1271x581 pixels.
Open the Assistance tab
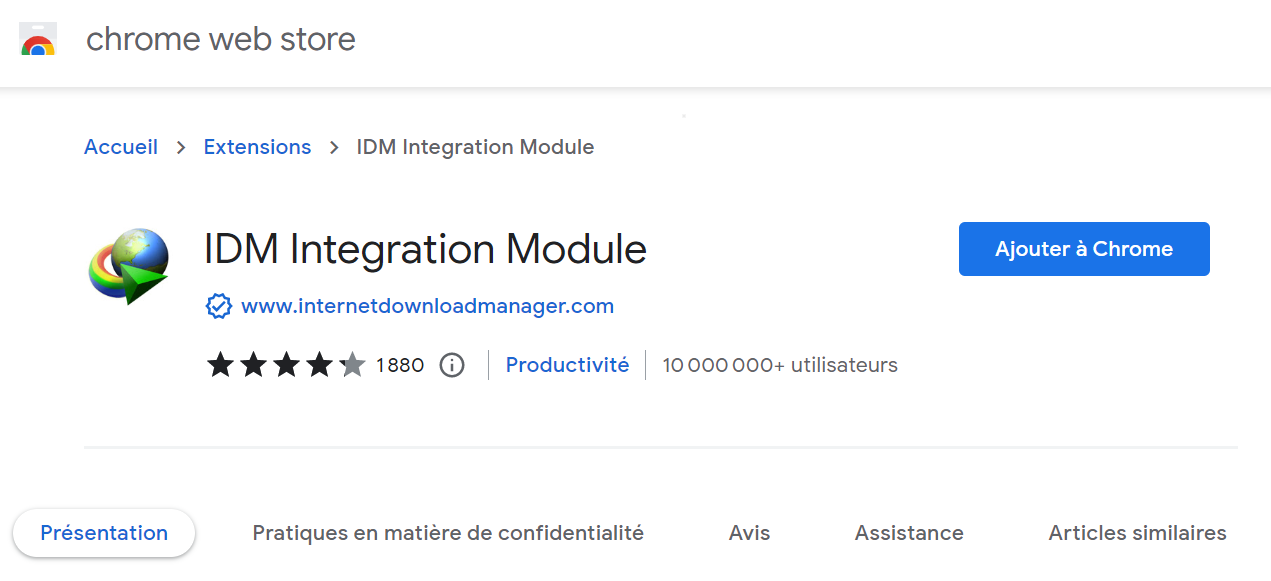(x=908, y=533)
